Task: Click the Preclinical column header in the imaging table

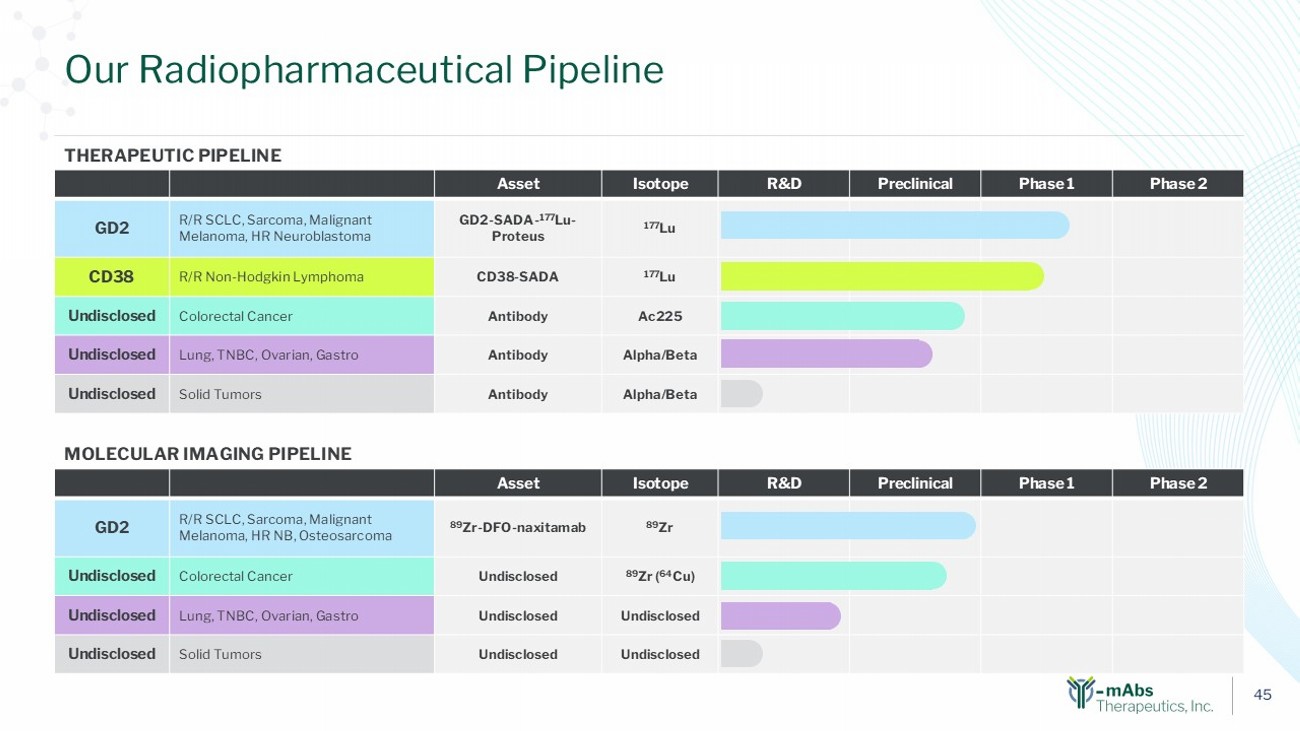Action: [x=915, y=484]
